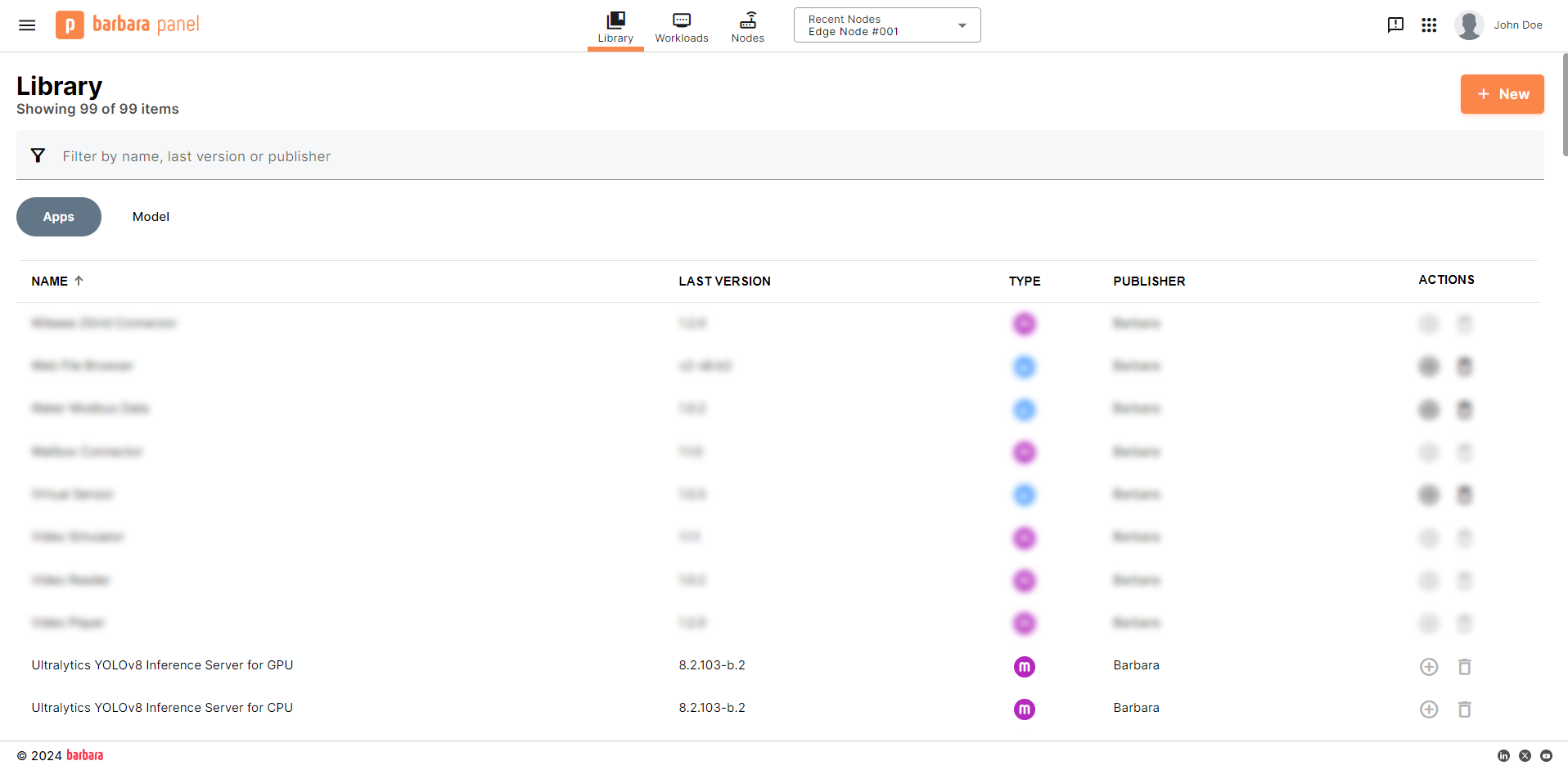Click John Doe user avatar

click(x=1469, y=25)
